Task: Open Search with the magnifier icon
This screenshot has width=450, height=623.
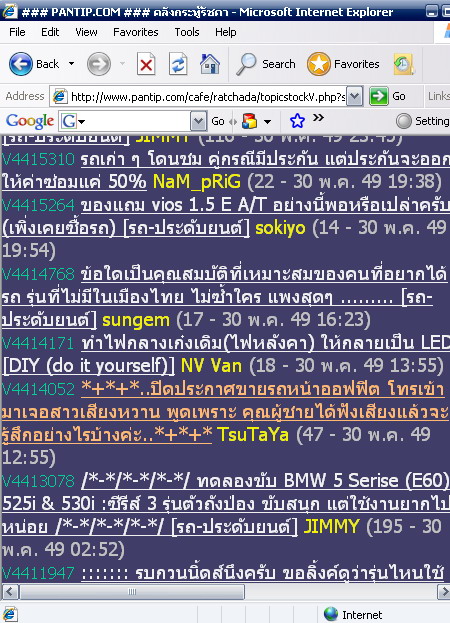Action: pyautogui.click(x=246, y=64)
